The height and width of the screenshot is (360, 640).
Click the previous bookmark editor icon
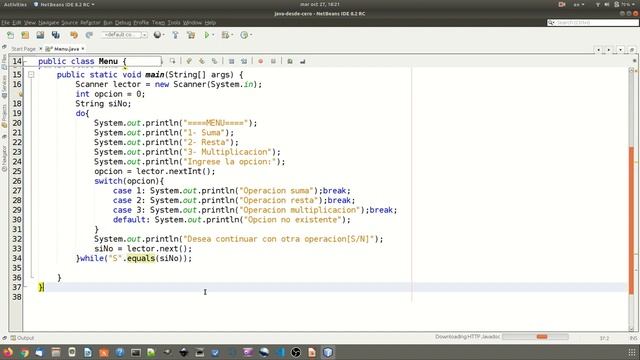[x=189, y=61]
